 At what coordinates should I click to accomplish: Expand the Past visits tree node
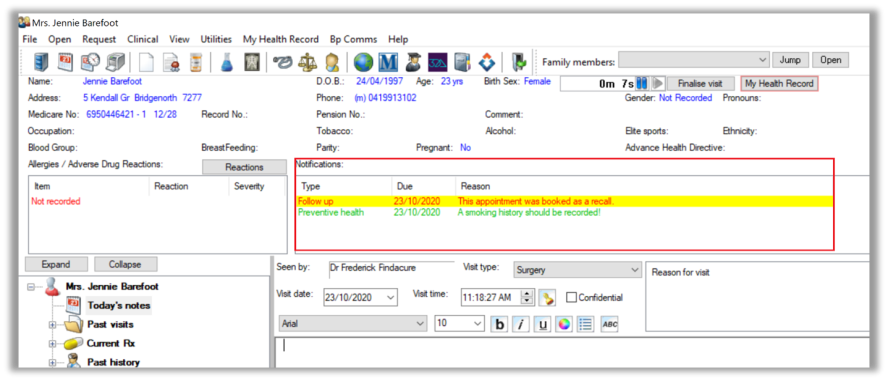click(53, 326)
